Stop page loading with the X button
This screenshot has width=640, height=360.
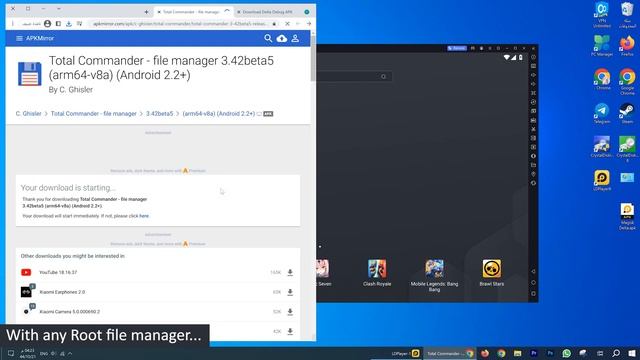(x=287, y=24)
